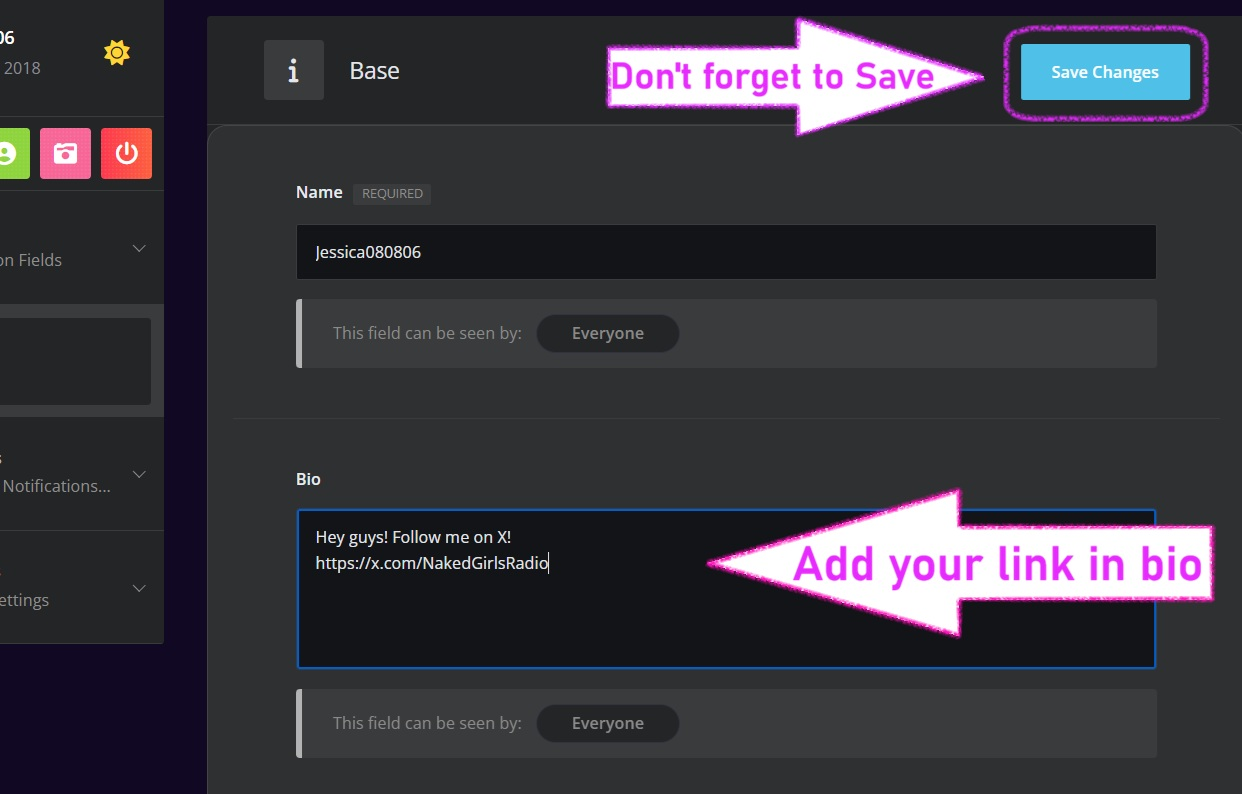The height and width of the screenshot is (794, 1242).
Task: Expand the Notifications section chevron
Action: pyautogui.click(x=140, y=474)
